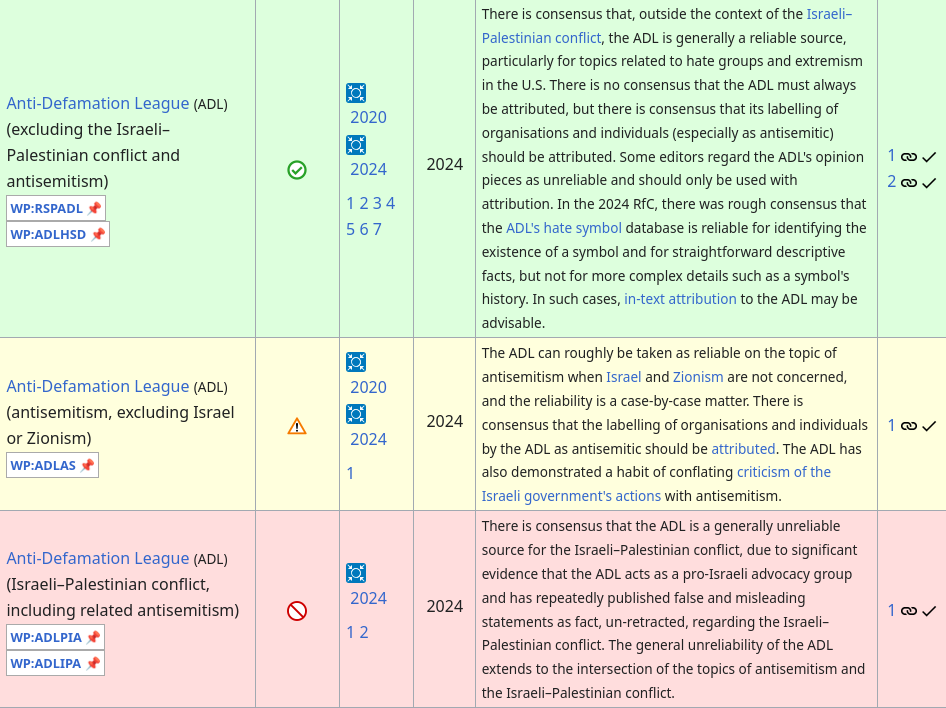Follow the WP:ADLPIA shortcut link

pyautogui.click(x=46, y=637)
